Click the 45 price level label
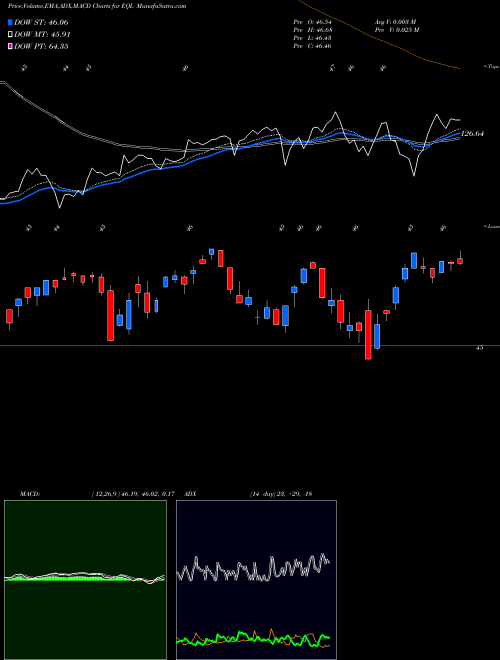The image size is (500, 660). tap(479, 348)
